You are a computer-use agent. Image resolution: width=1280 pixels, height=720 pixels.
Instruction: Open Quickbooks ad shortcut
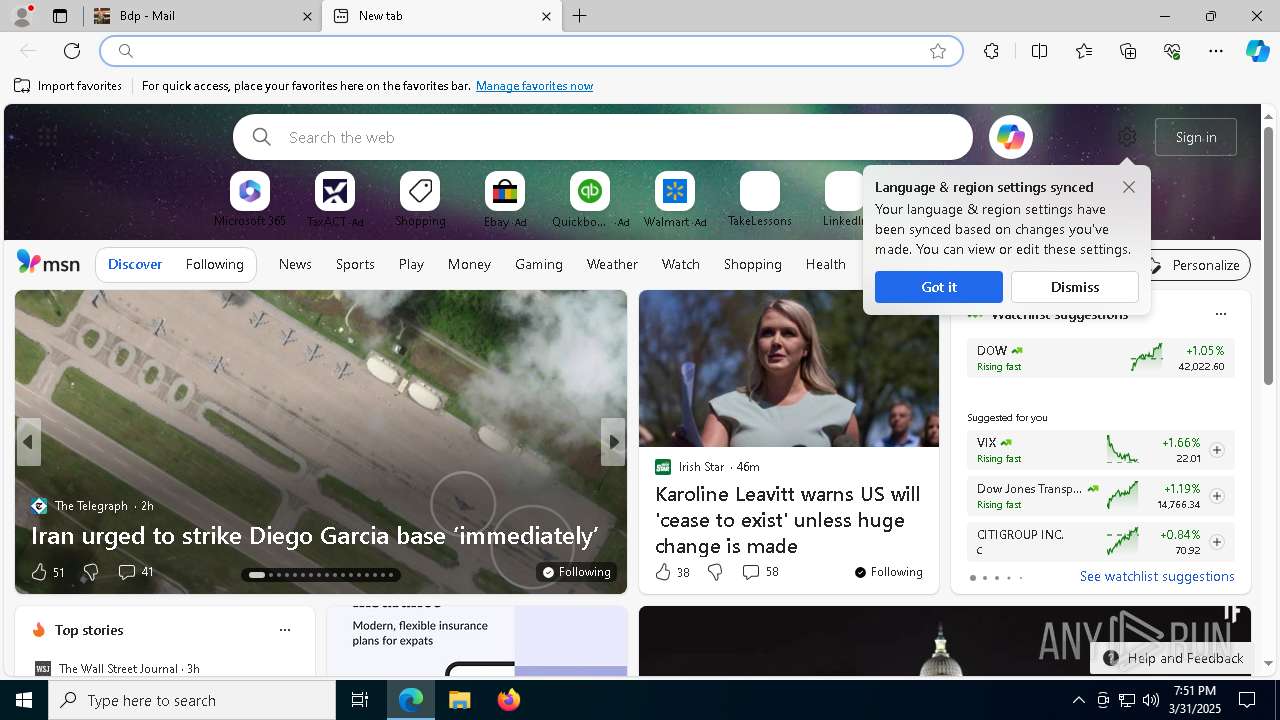pos(590,200)
